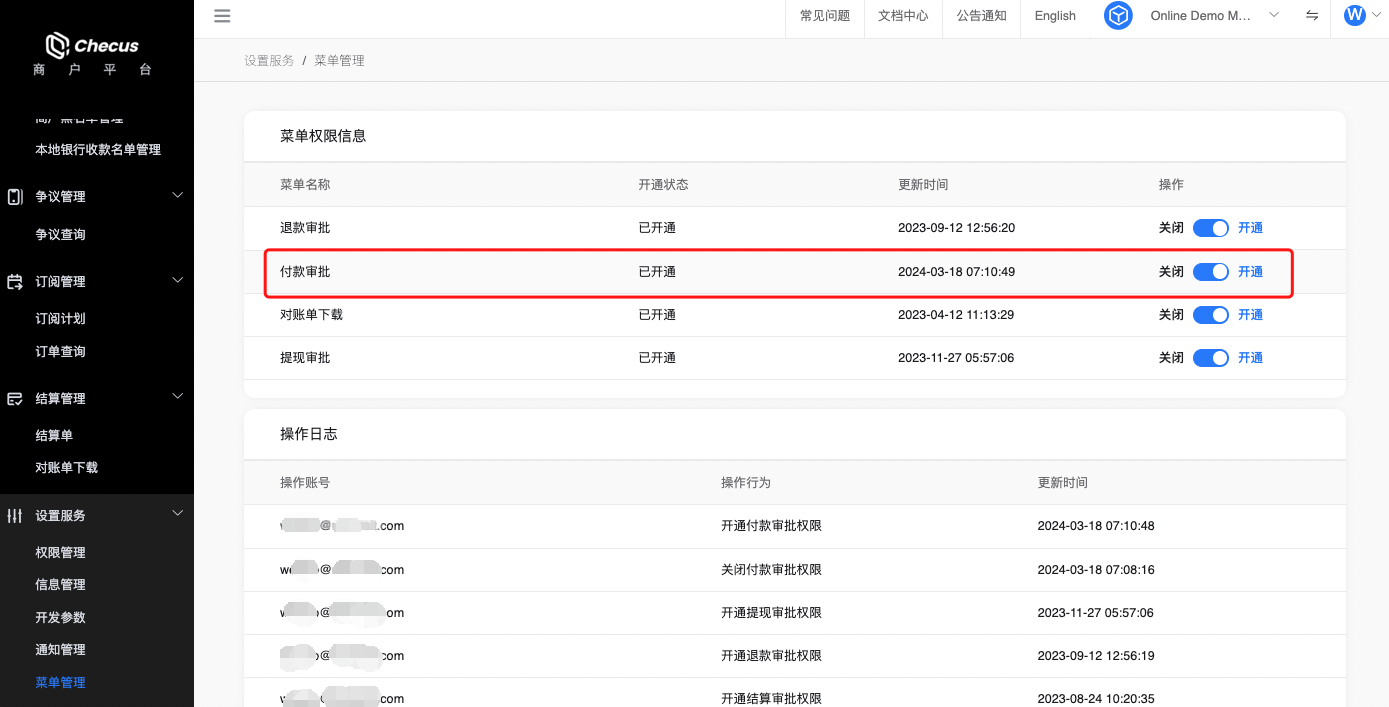The width and height of the screenshot is (1389, 707).
Task: Click the 订阅管理 calendar icon
Action: [x=15, y=282]
